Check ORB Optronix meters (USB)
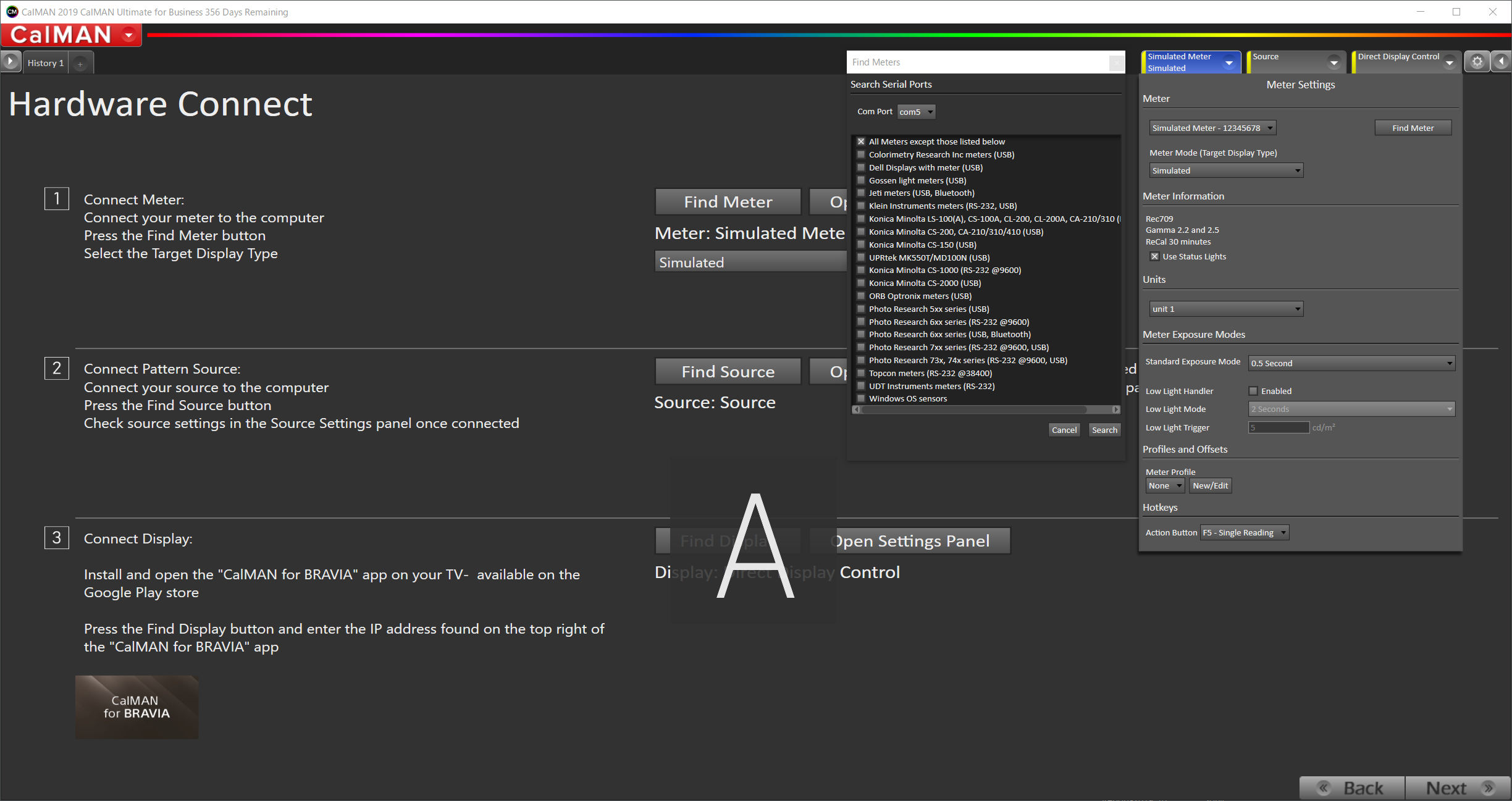Screen dimensions: 1512x801 [x=861, y=296]
